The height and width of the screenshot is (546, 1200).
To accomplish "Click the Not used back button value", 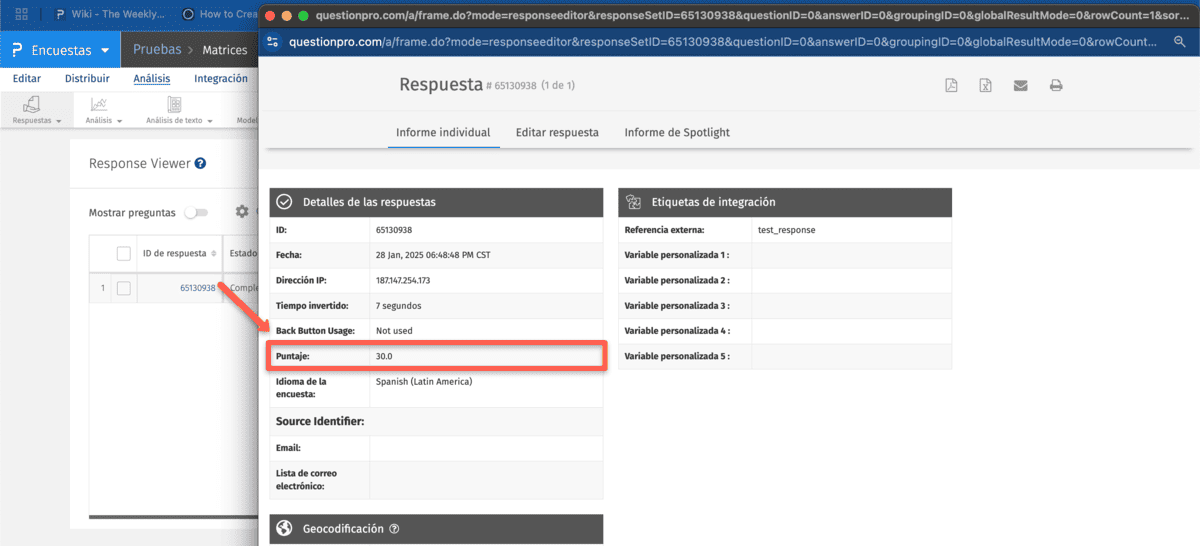I will click(394, 330).
